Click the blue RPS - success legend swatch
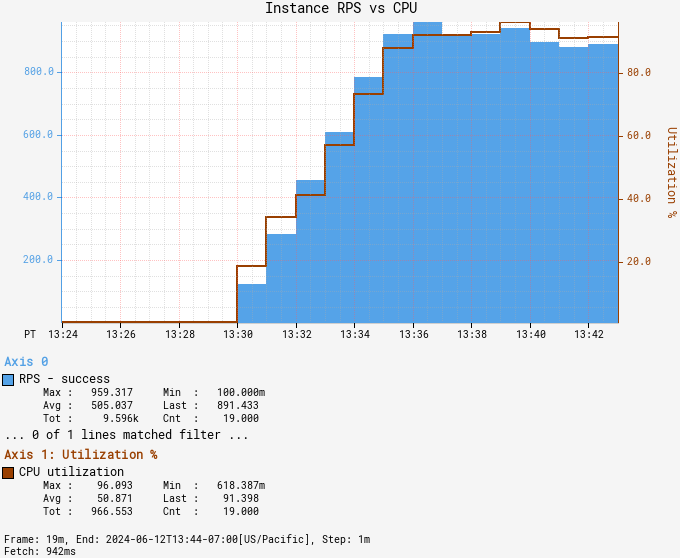Image resolution: width=680 pixels, height=558 pixels. pyautogui.click(x=8, y=380)
